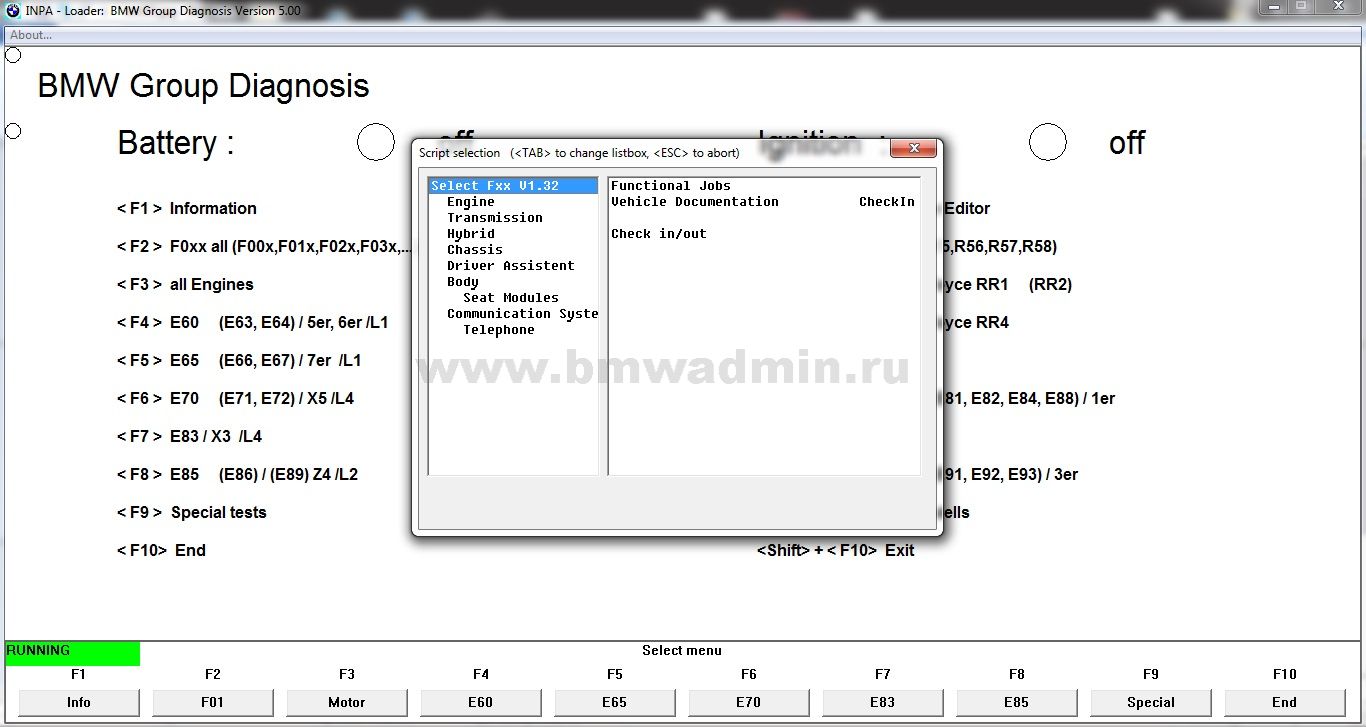Click the small circle indicator below the About bar

(12, 55)
